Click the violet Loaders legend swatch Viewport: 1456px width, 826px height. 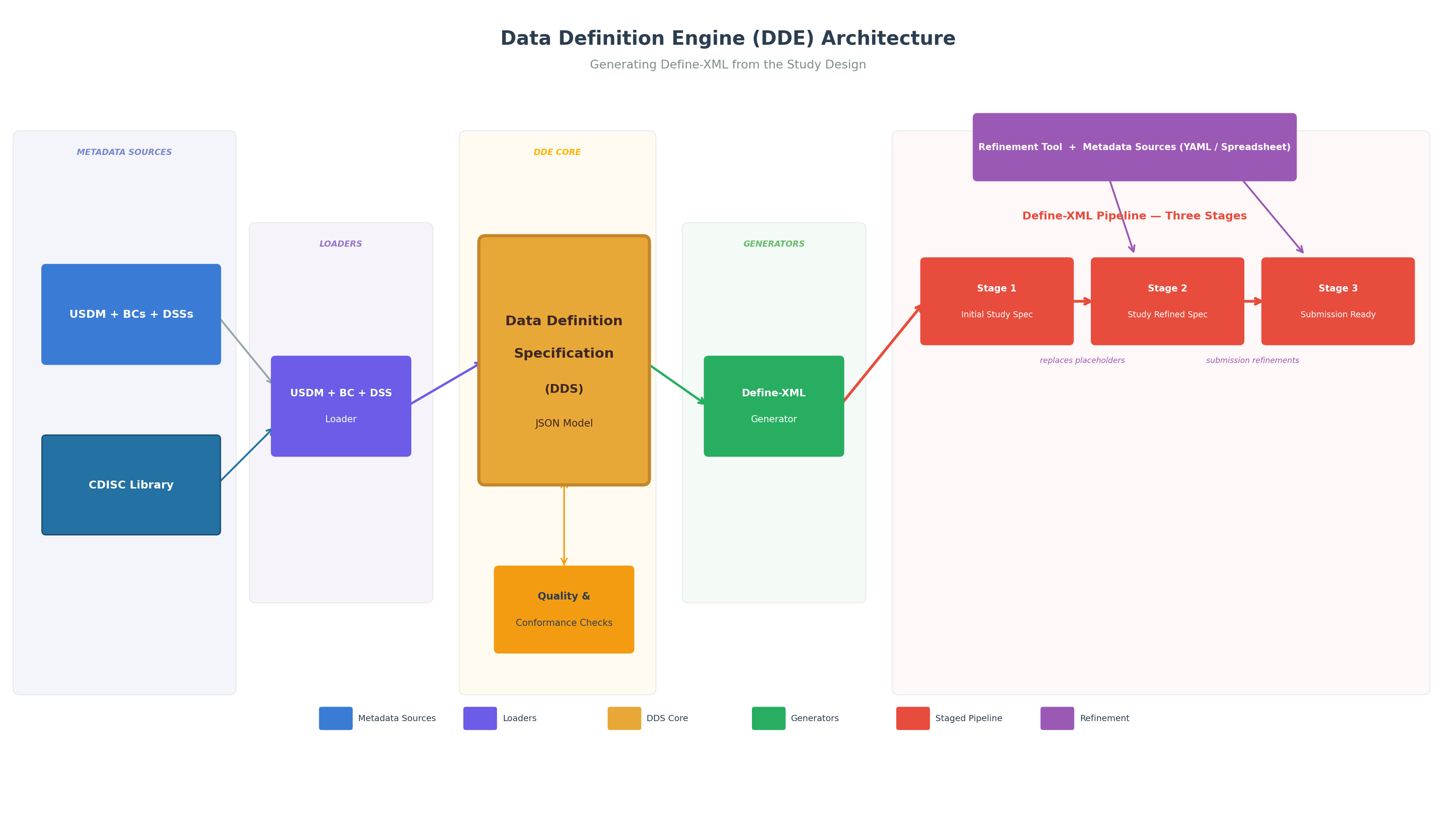(480, 718)
